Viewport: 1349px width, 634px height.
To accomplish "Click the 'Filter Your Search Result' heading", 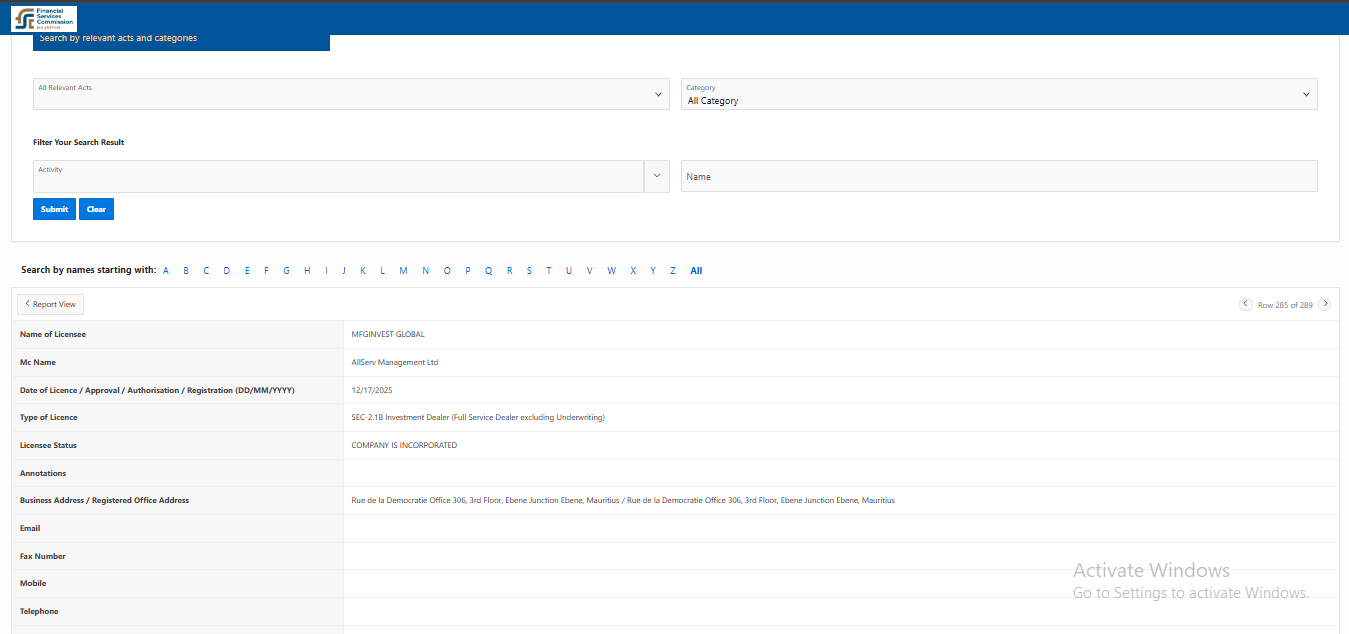I will (x=78, y=142).
